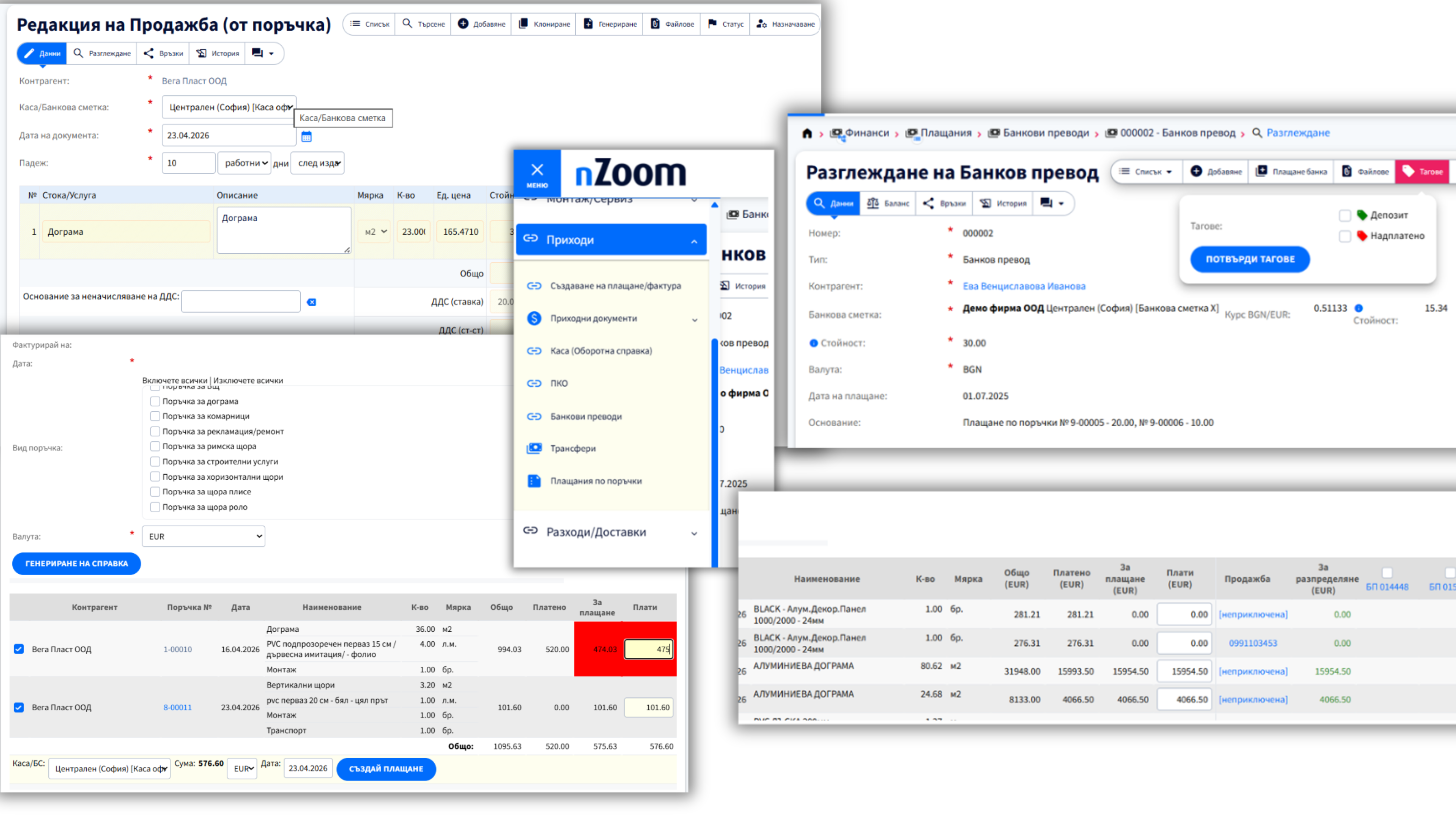Click the ГЕНЕРИРАНЕ НА СПРАВКА button

point(76,563)
